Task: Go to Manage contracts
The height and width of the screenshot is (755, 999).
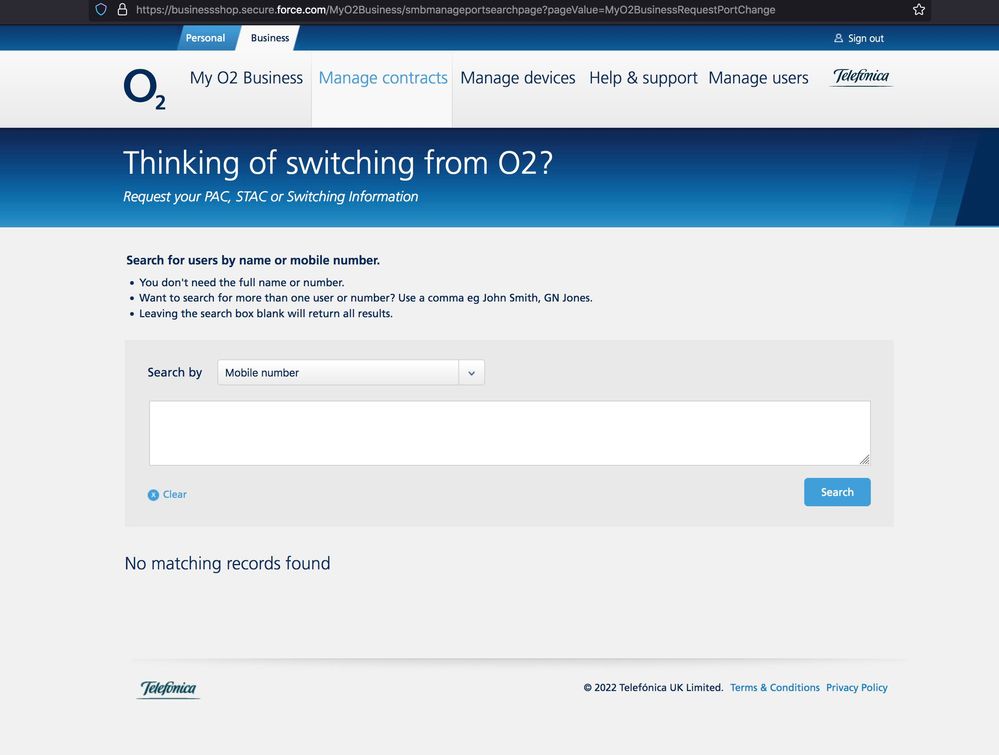Action: point(383,78)
